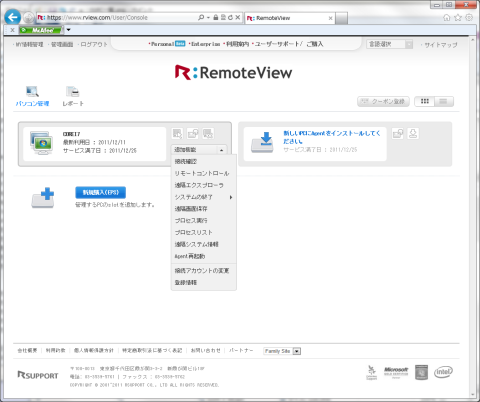Open the Enterprise link
The width and height of the screenshot is (480, 402).
click(x=205, y=44)
